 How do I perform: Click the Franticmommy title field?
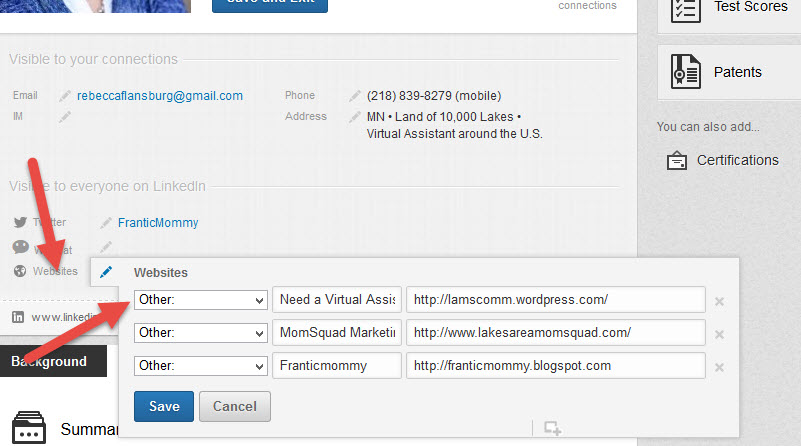coord(337,366)
